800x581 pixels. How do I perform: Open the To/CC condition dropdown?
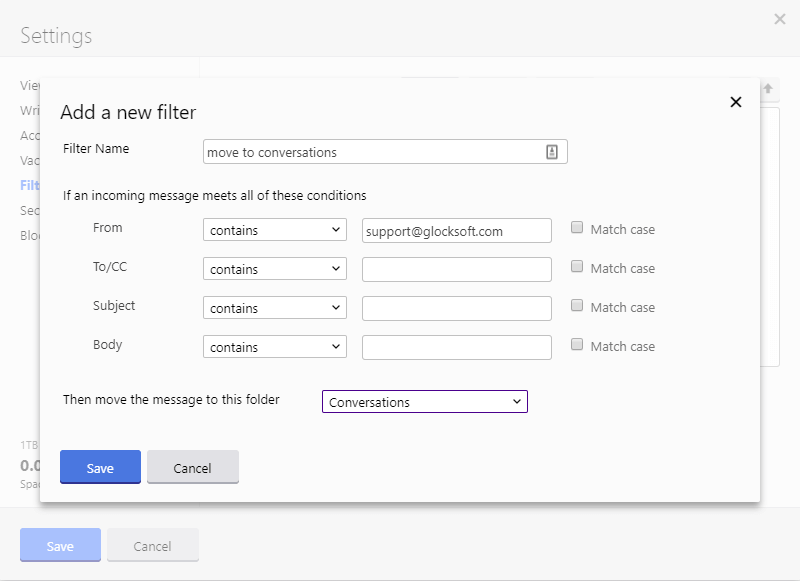274,268
